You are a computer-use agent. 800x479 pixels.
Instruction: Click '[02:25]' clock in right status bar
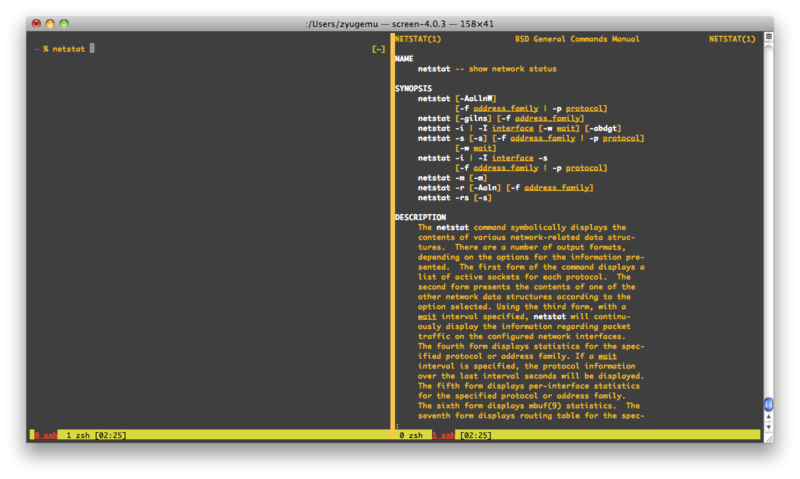476,435
